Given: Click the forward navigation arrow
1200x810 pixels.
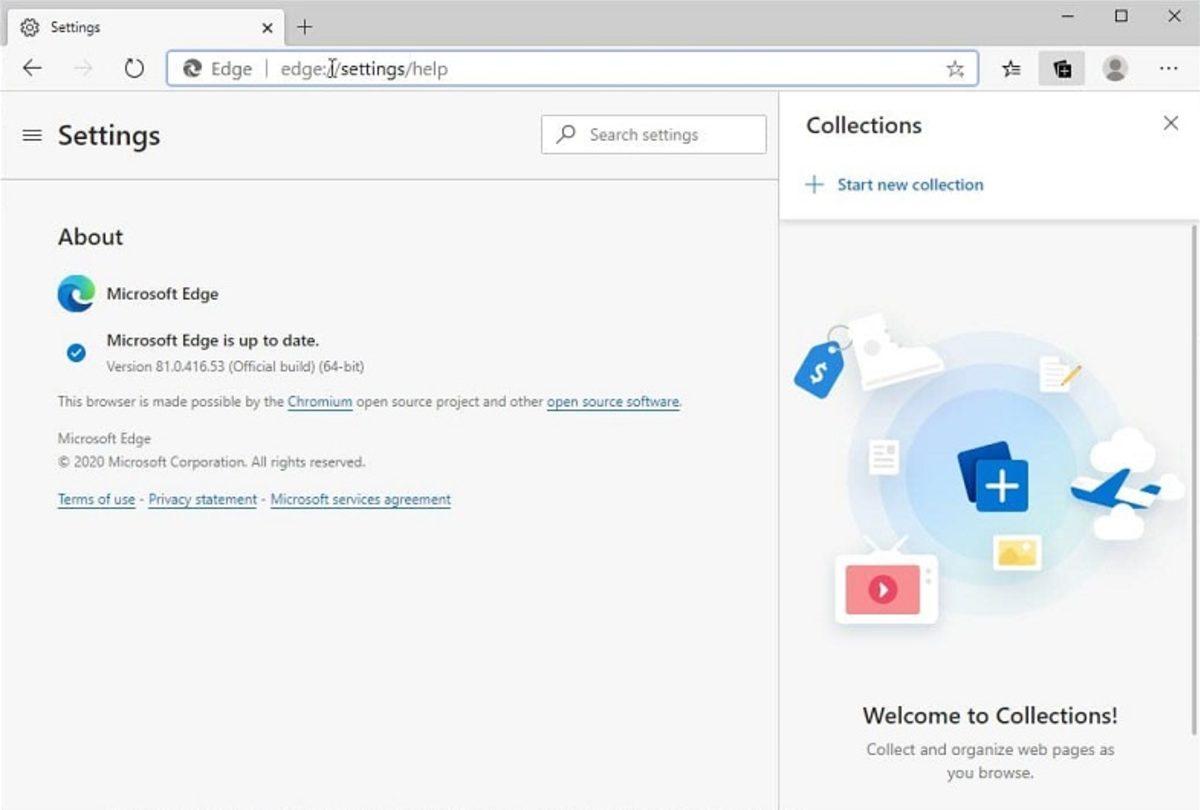Looking at the screenshot, I should [82, 68].
